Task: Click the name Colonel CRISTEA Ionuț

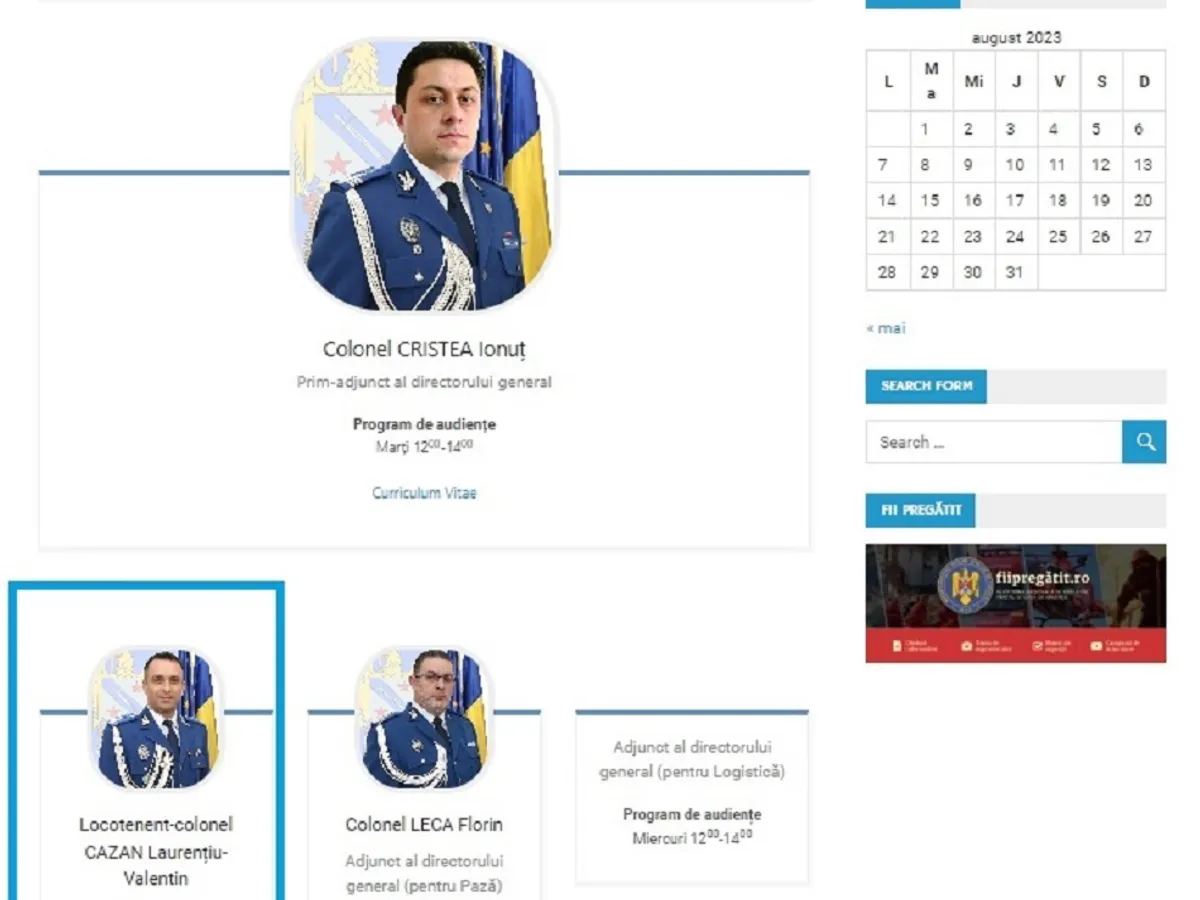Action: [x=424, y=349]
